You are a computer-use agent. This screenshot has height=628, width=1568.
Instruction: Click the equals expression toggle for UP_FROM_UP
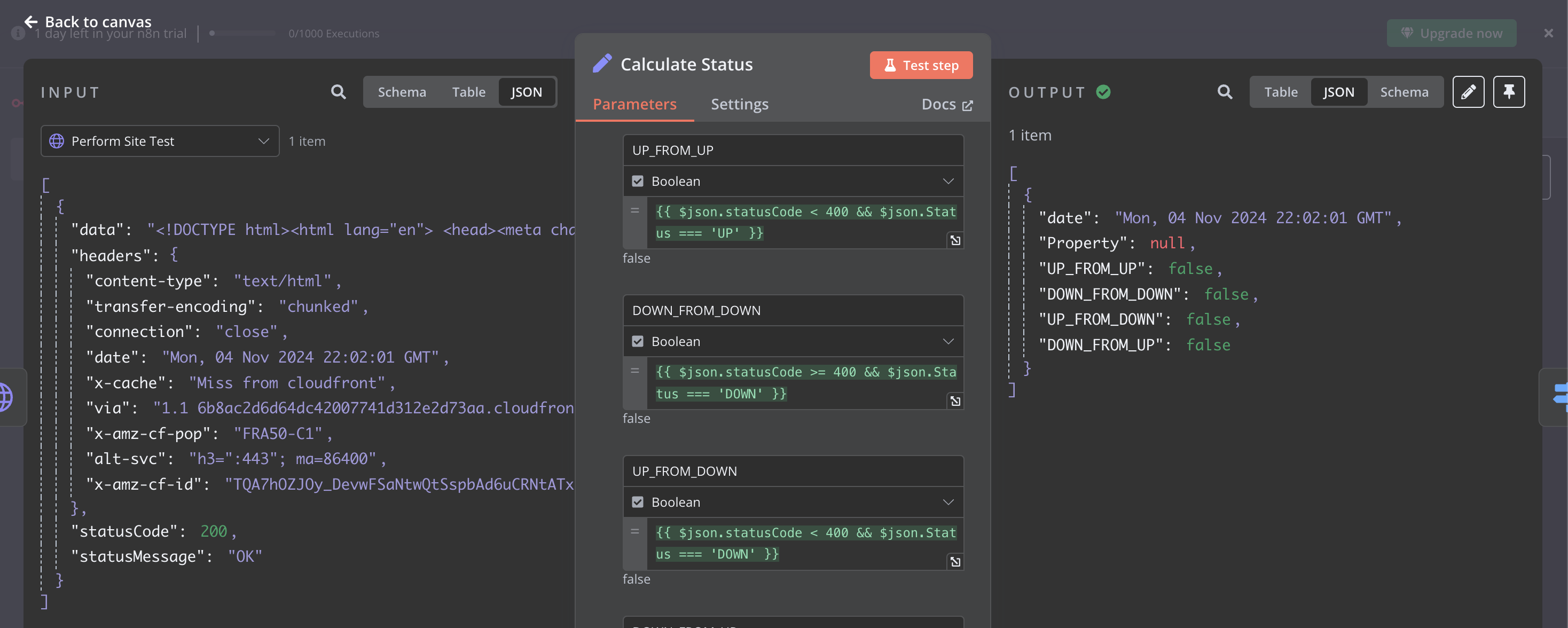click(635, 210)
